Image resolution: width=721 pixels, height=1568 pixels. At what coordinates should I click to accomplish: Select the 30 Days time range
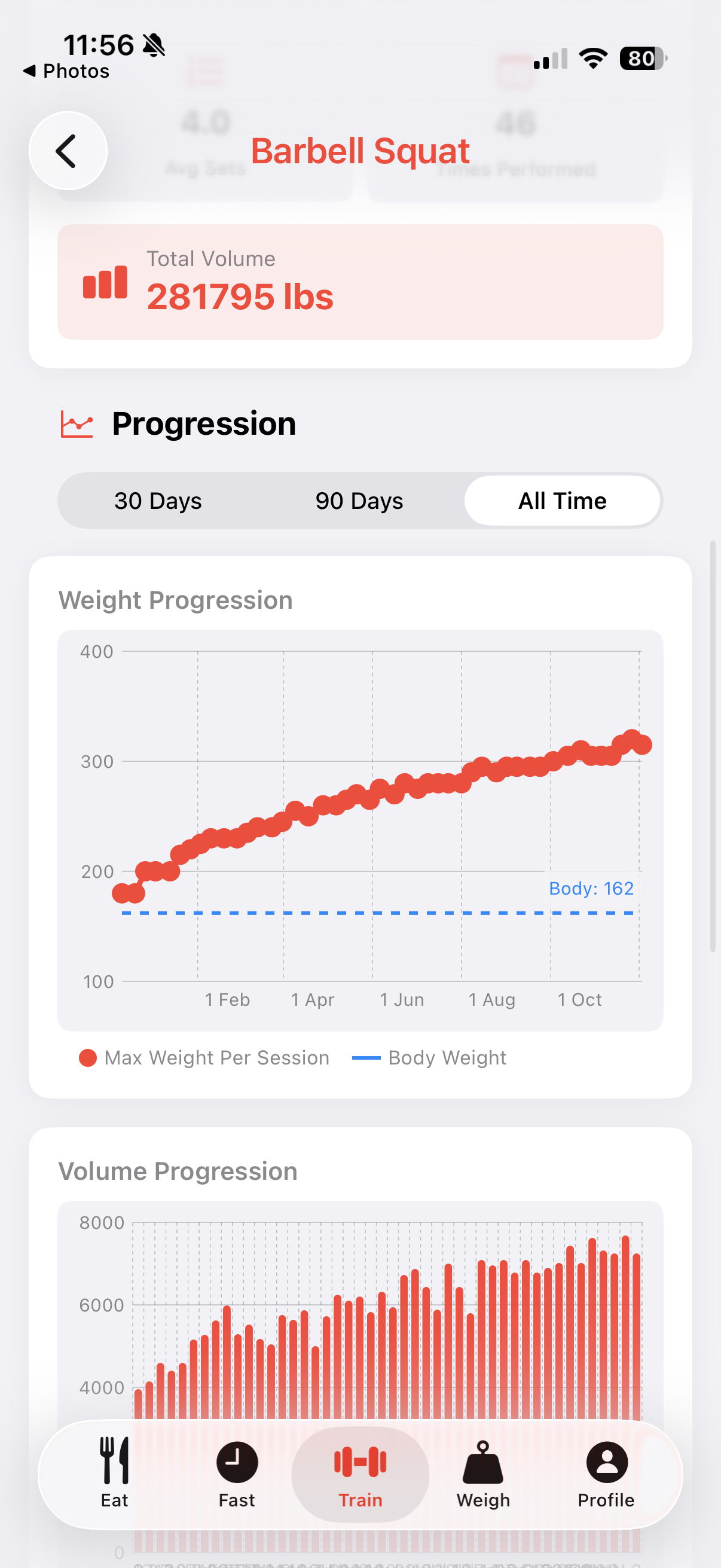tap(158, 501)
